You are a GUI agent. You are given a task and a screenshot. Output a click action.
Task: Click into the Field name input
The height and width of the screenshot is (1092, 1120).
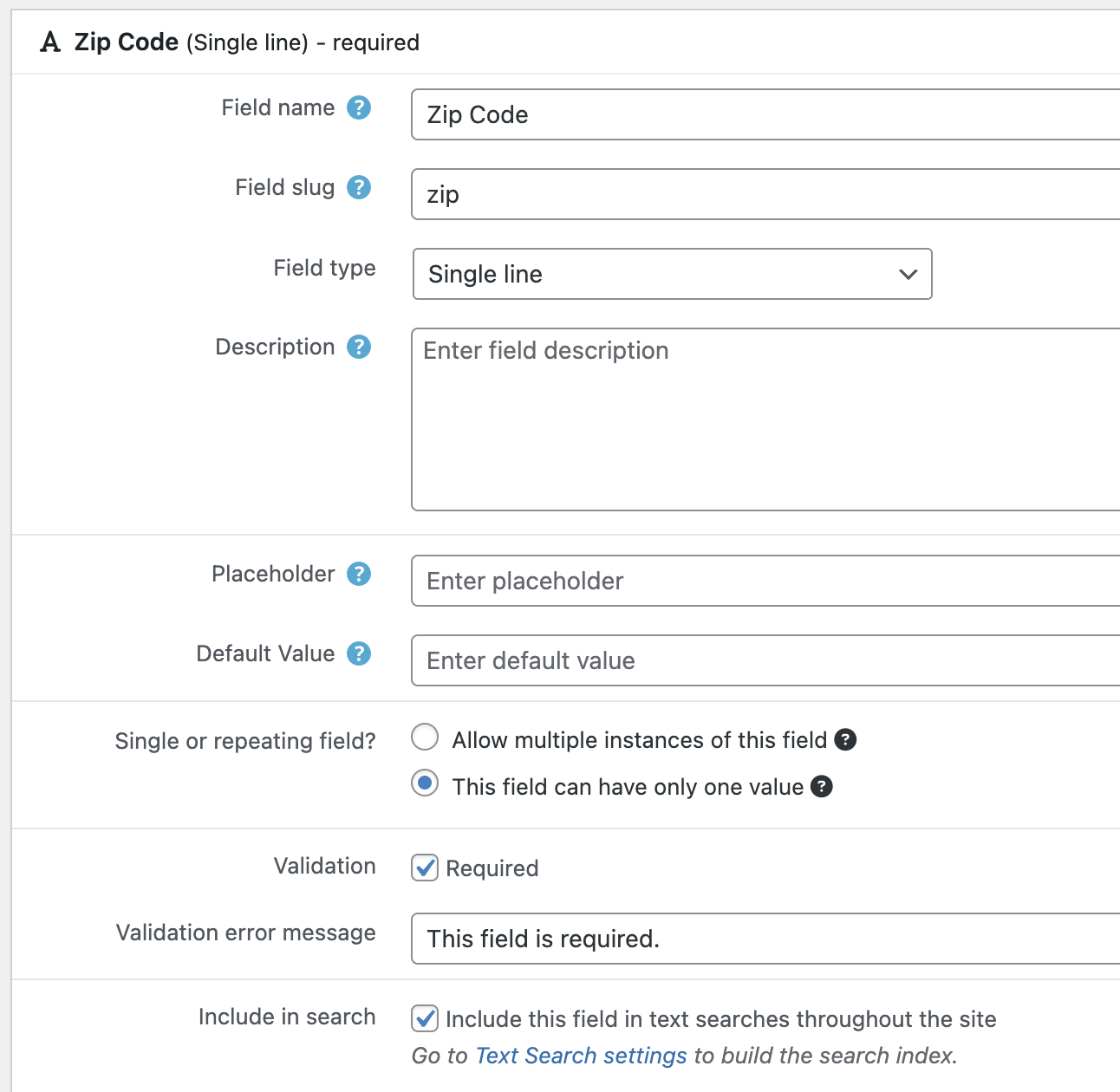coord(763,114)
